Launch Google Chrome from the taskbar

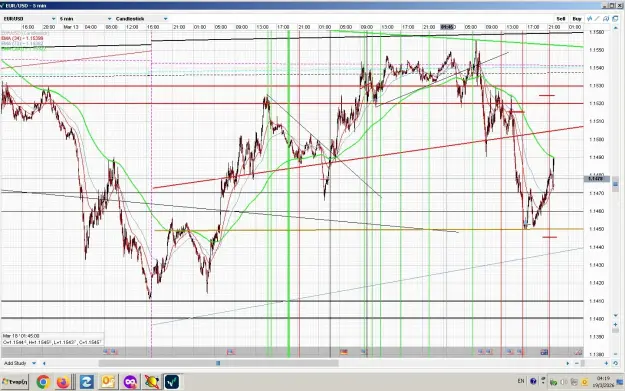43,382
